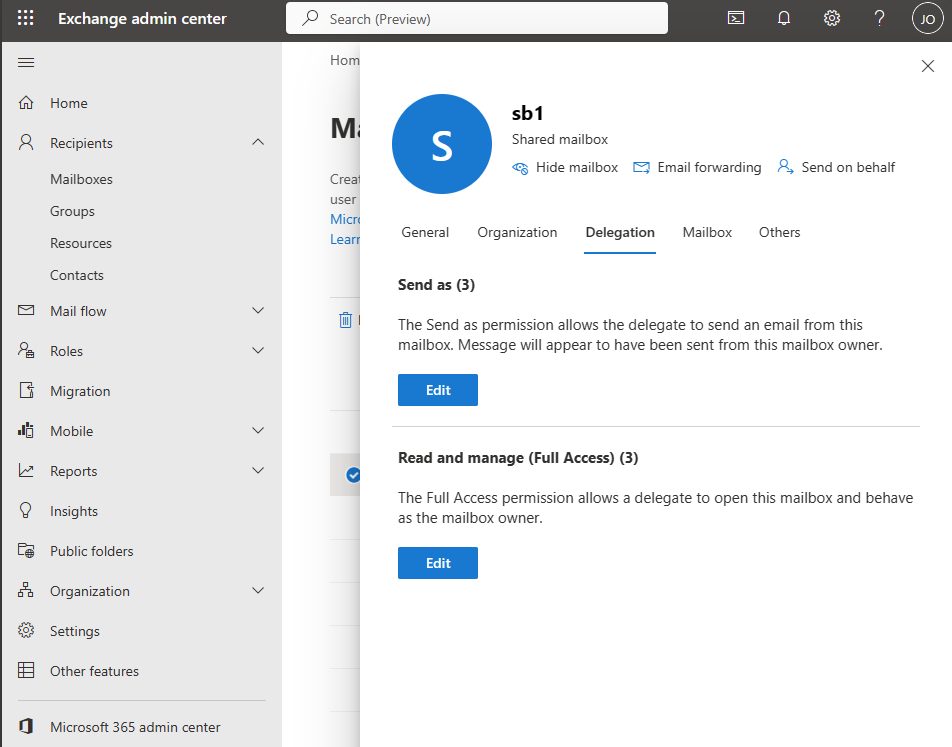Open Groups under Recipients
The image size is (952, 747).
point(72,211)
